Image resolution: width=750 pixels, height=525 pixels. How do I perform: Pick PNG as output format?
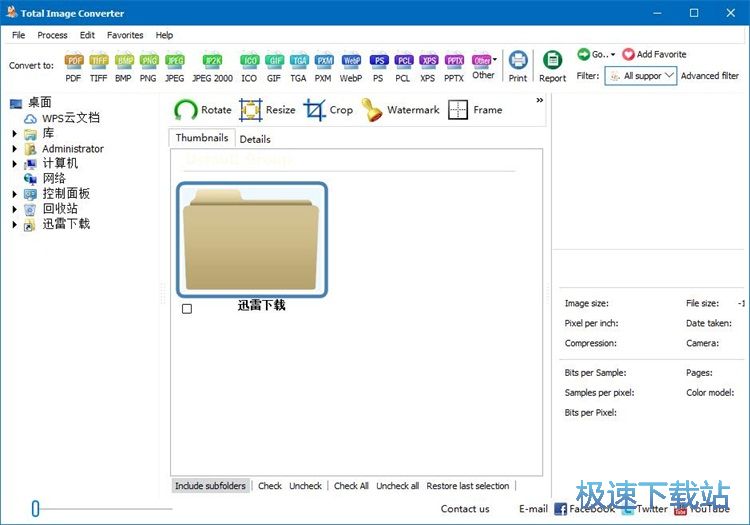tap(148, 67)
